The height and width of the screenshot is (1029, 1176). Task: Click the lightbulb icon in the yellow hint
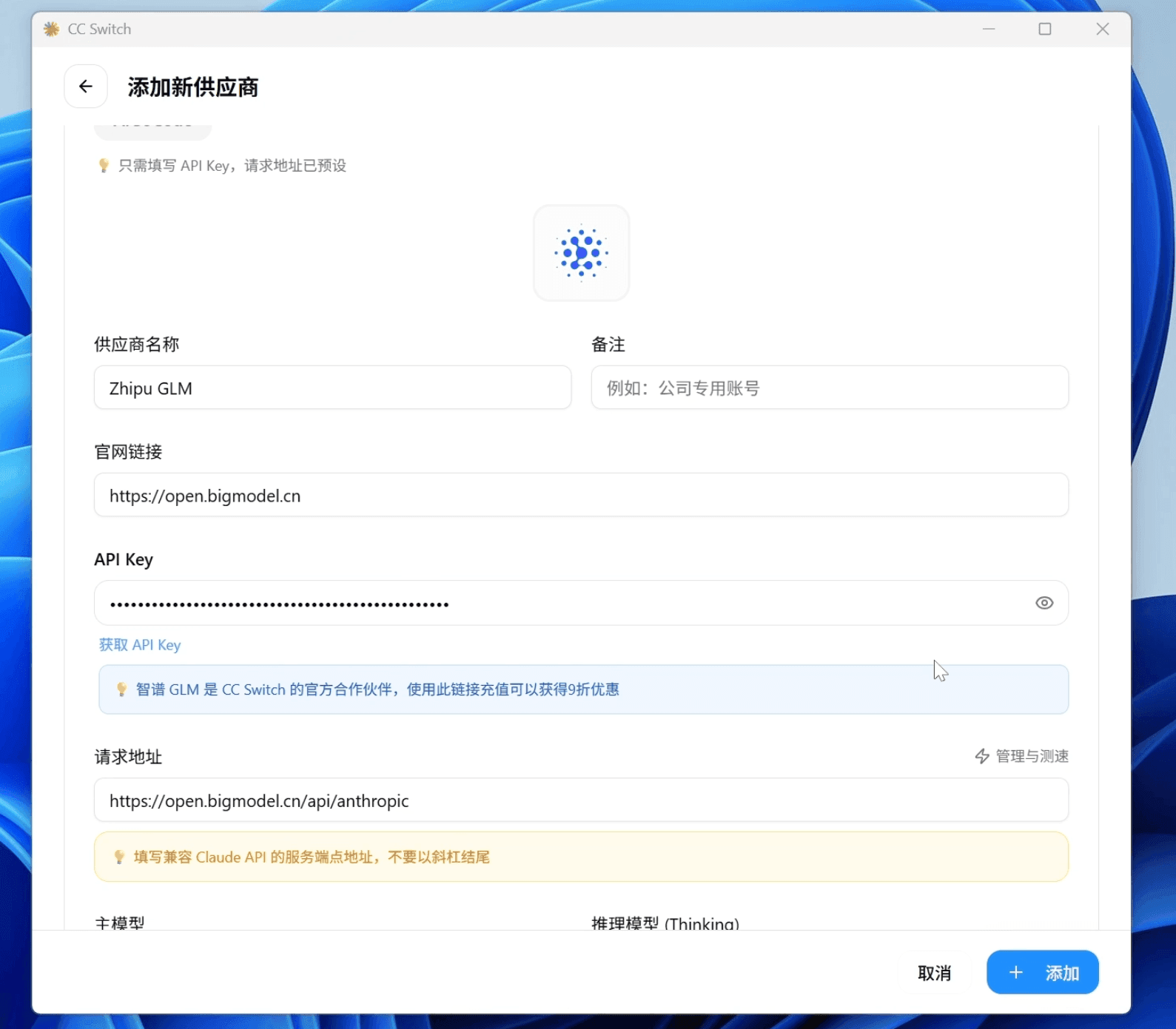coord(119,857)
